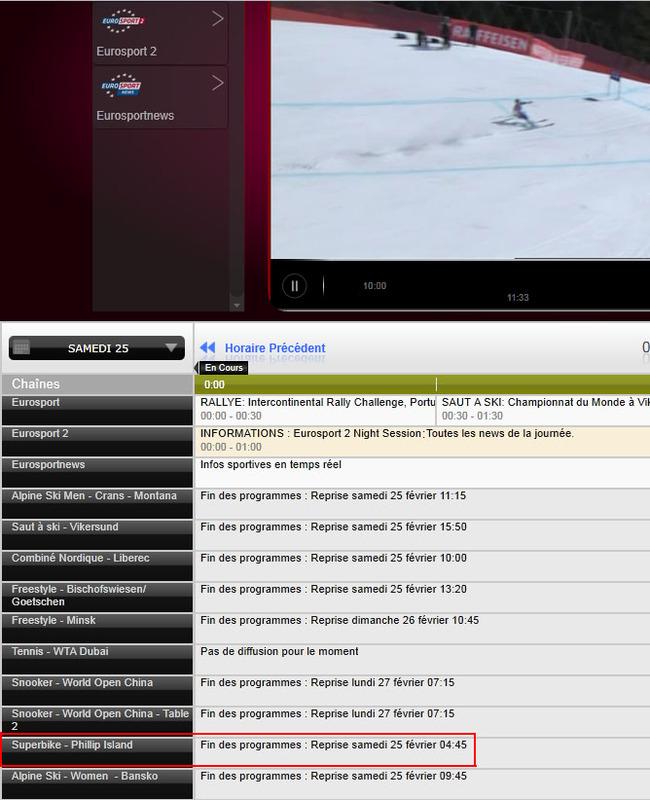650x800 pixels.
Task: Click the Reprise samedi 25 février 10:00 entry
Action: point(333,558)
